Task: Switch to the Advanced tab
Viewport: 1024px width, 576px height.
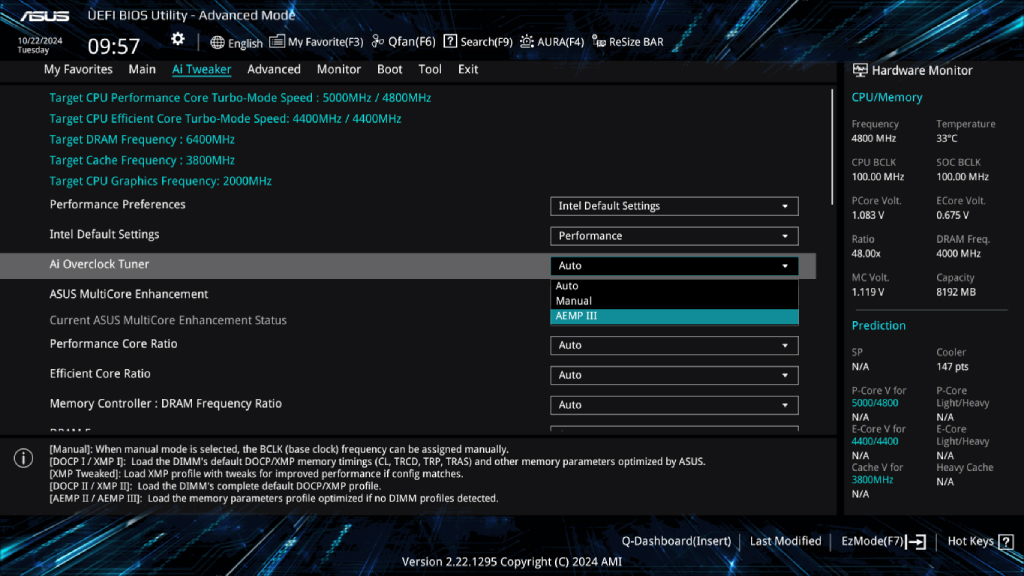Action: click(274, 69)
